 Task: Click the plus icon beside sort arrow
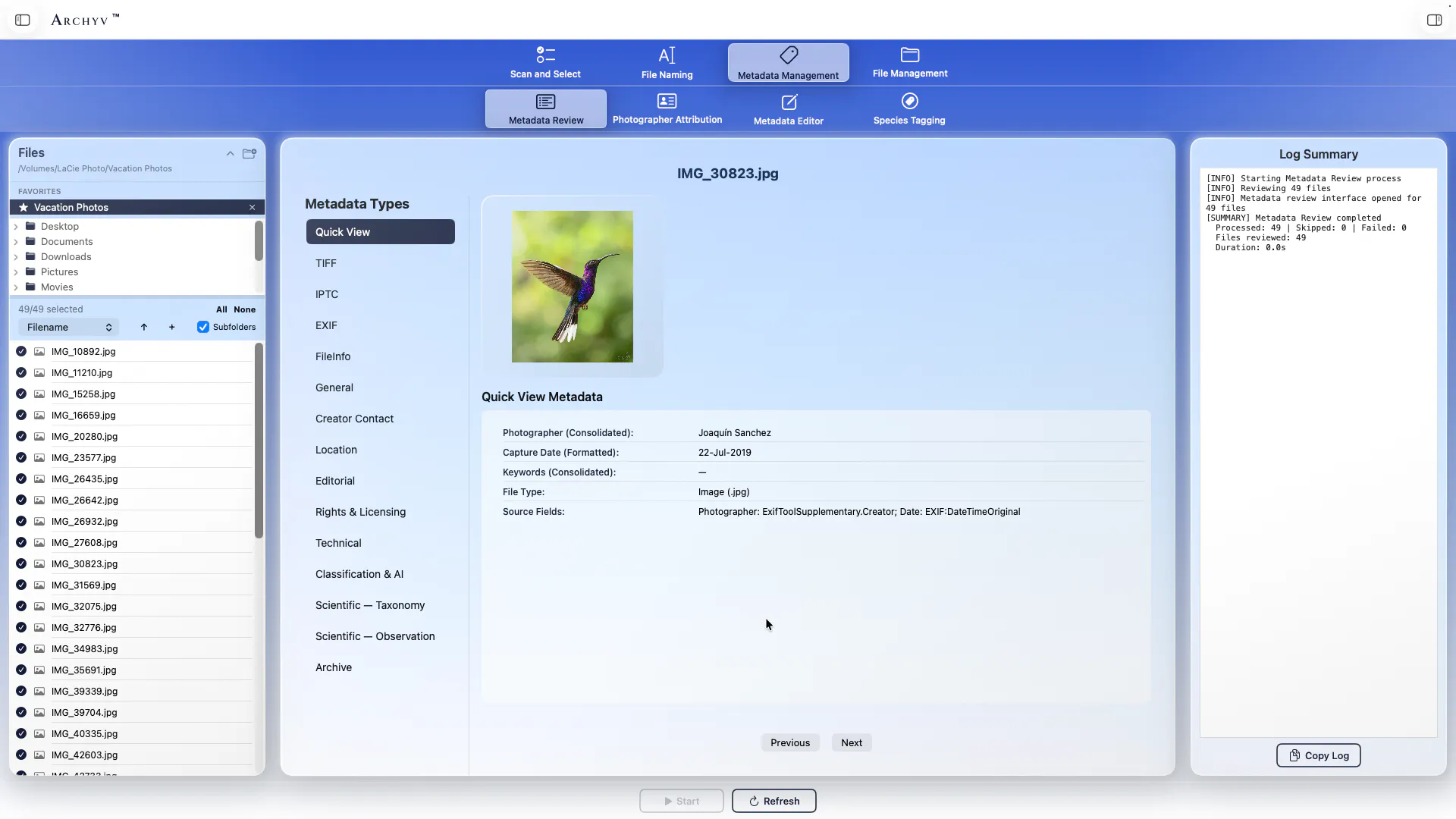click(172, 328)
